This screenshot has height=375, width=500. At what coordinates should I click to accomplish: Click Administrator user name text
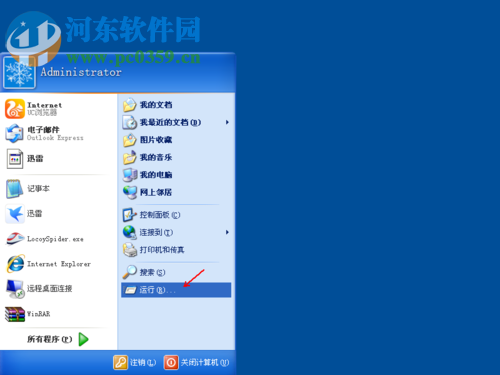tap(81, 72)
